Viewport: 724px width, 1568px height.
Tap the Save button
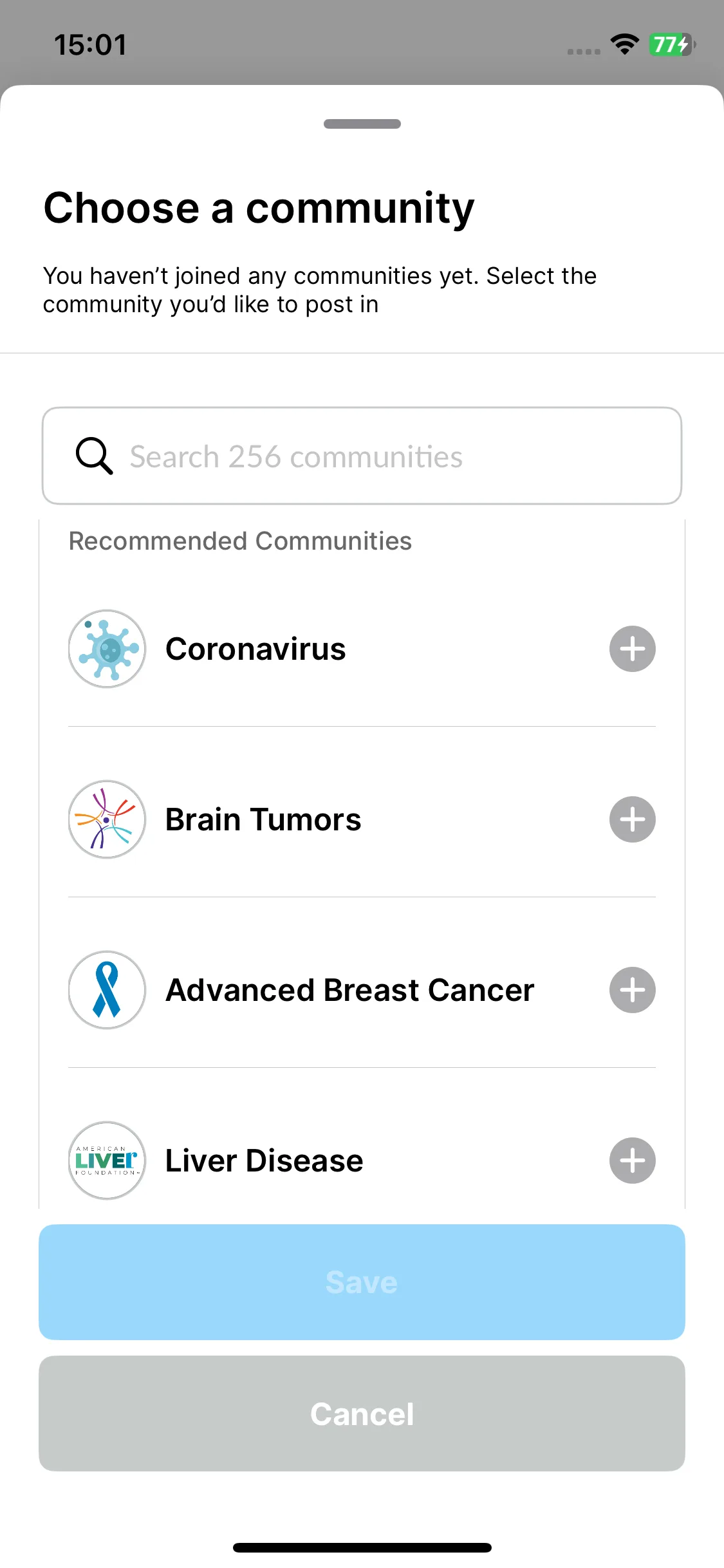pyautogui.click(x=362, y=1282)
